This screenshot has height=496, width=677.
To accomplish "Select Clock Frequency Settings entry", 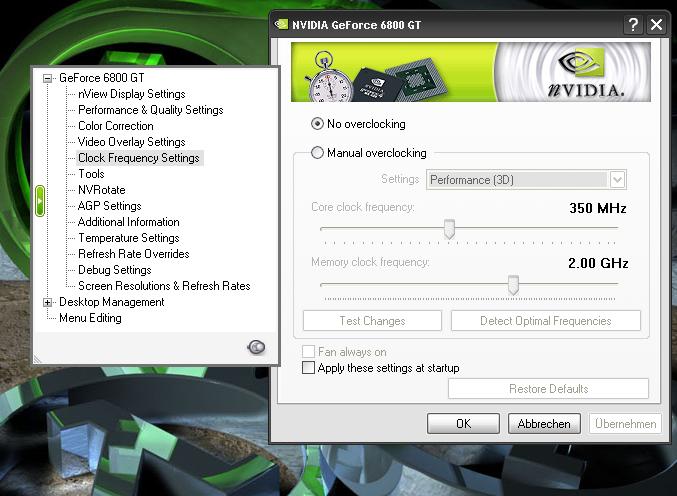I will tap(139, 158).
